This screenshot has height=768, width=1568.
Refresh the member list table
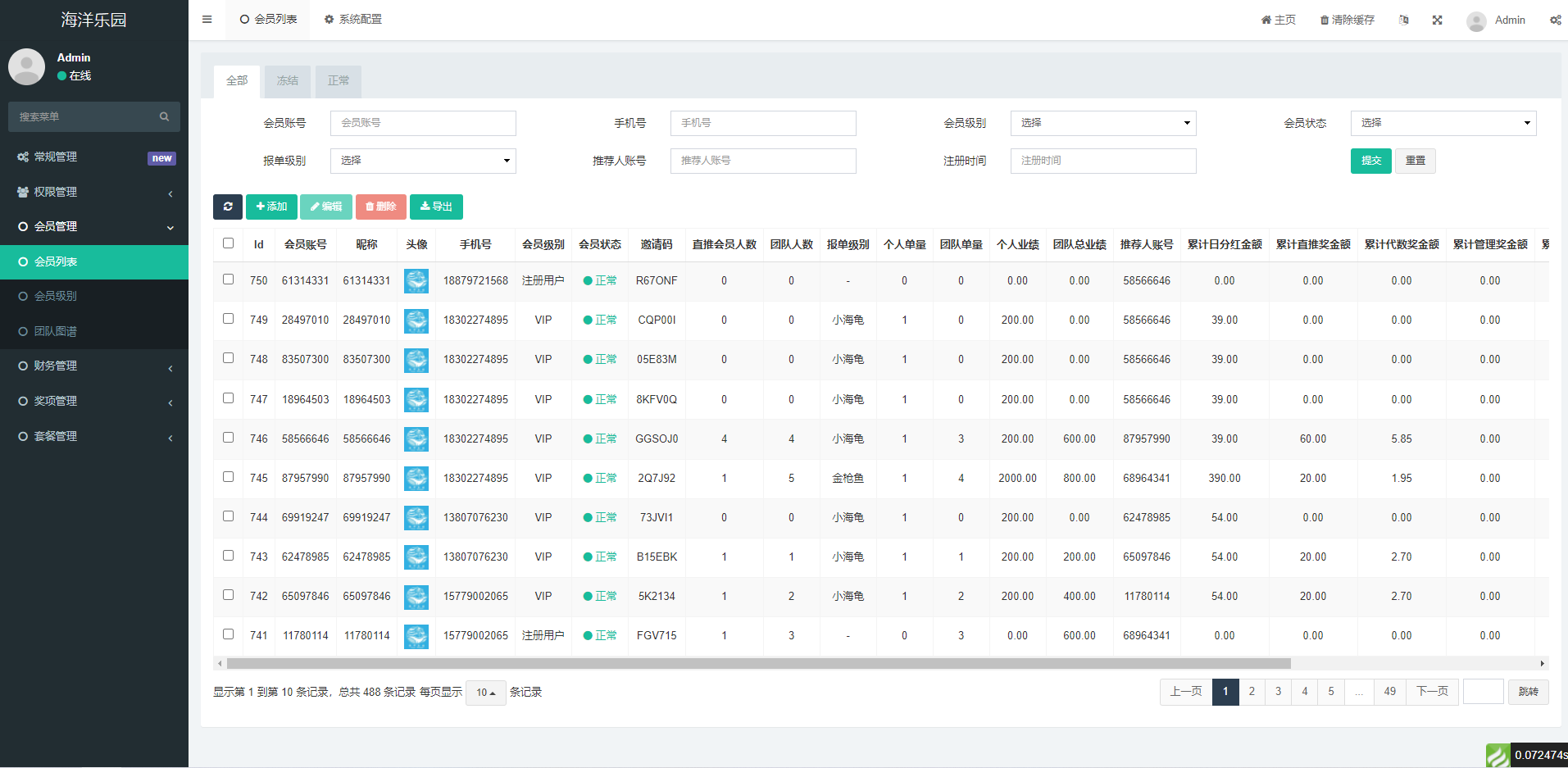[227, 207]
